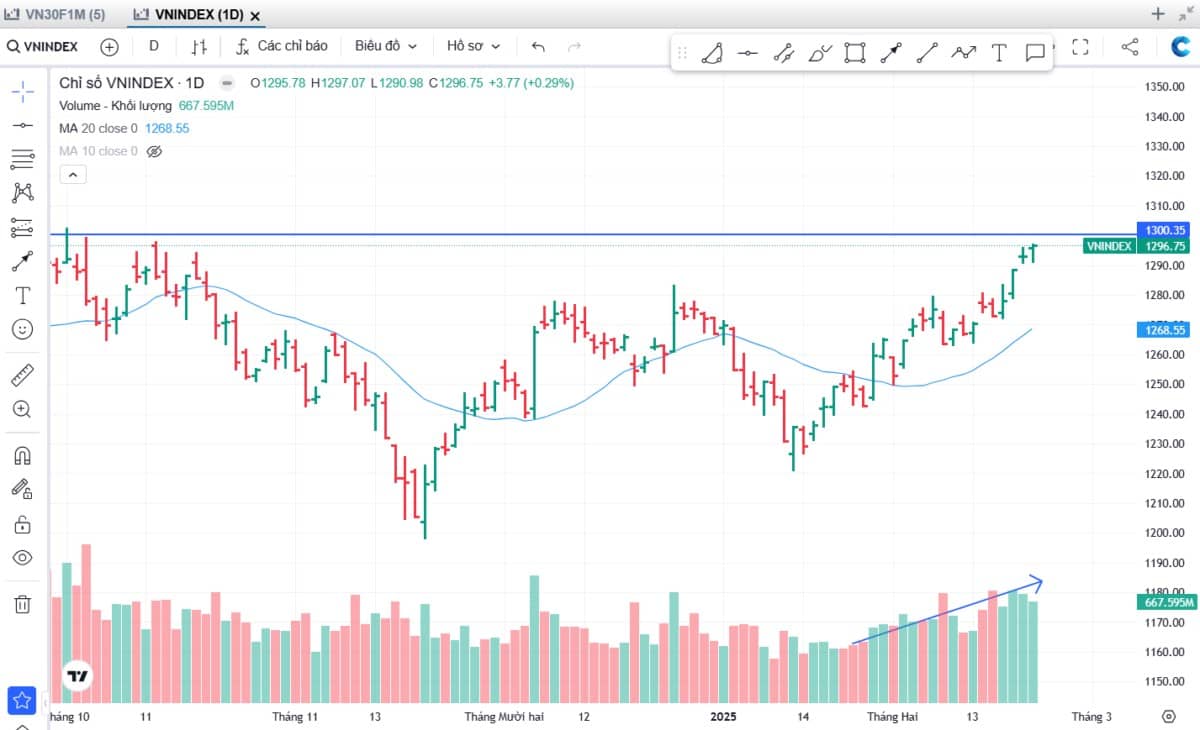The width and height of the screenshot is (1200, 730).
Task: Activate the zoom in tool
Action: pyautogui.click(x=22, y=409)
